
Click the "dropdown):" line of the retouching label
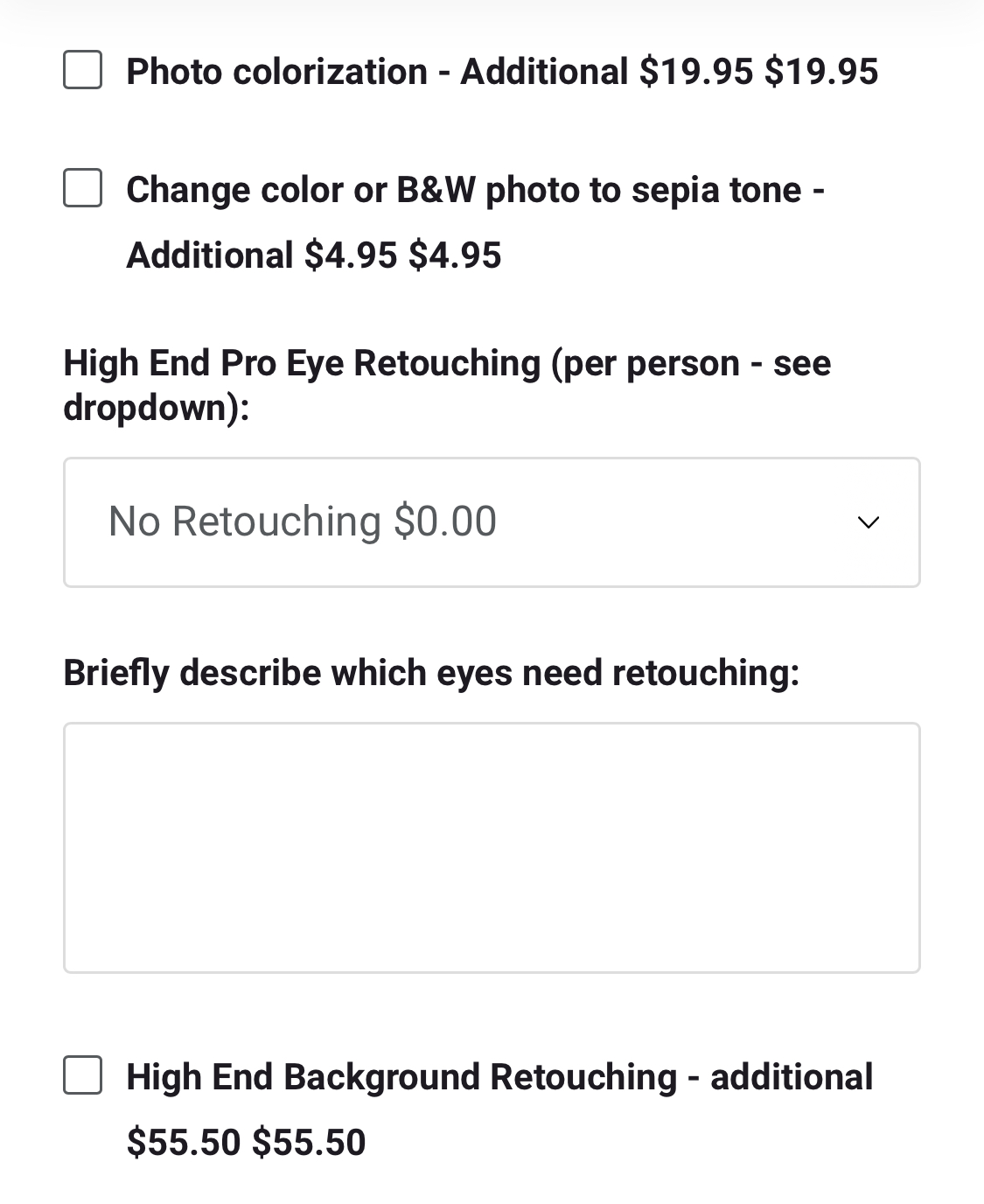pyautogui.click(x=157, y=407)
